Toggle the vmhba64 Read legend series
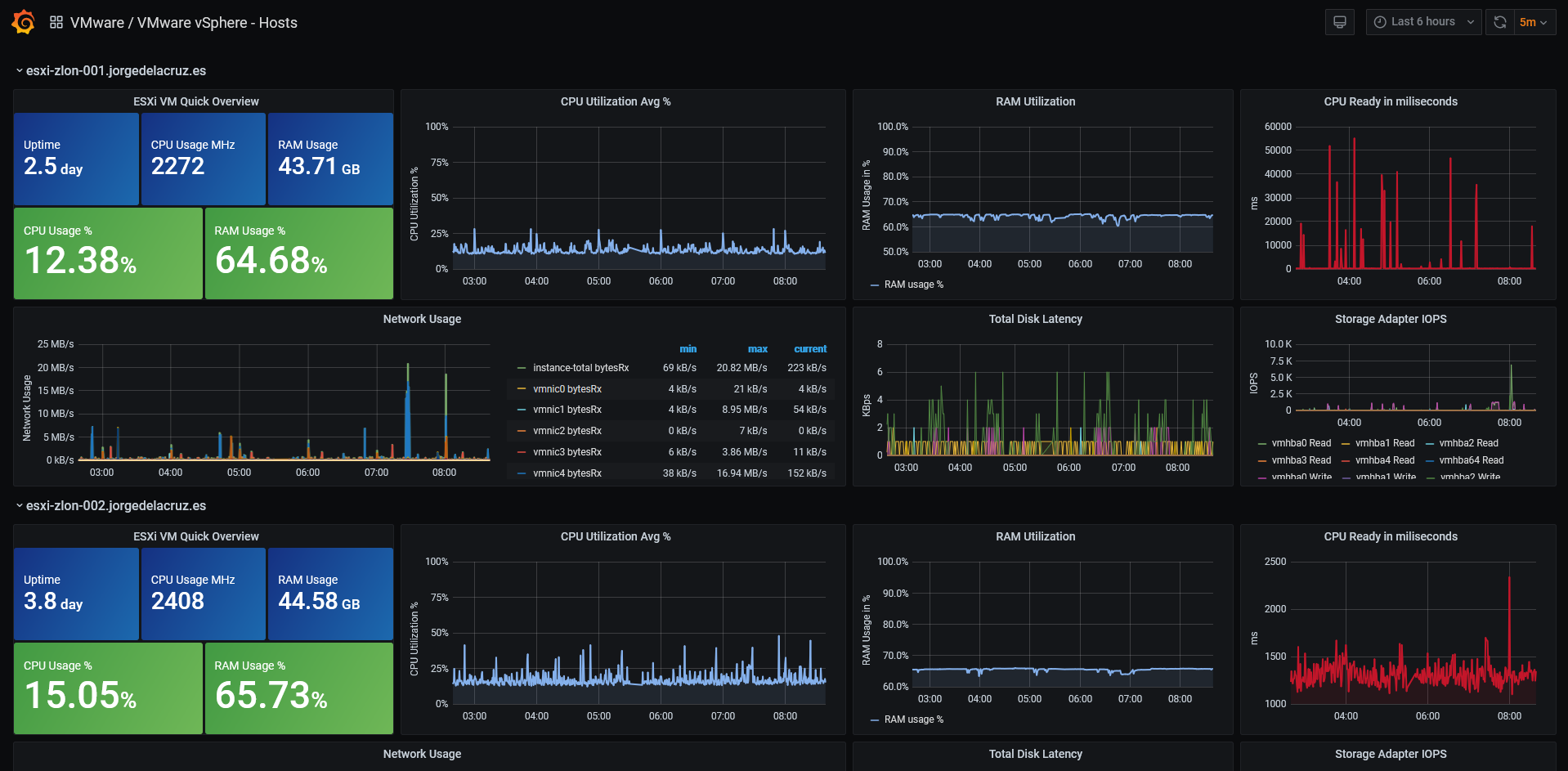The width and height of the screenshot is (1568, 771). point(1472,460)
